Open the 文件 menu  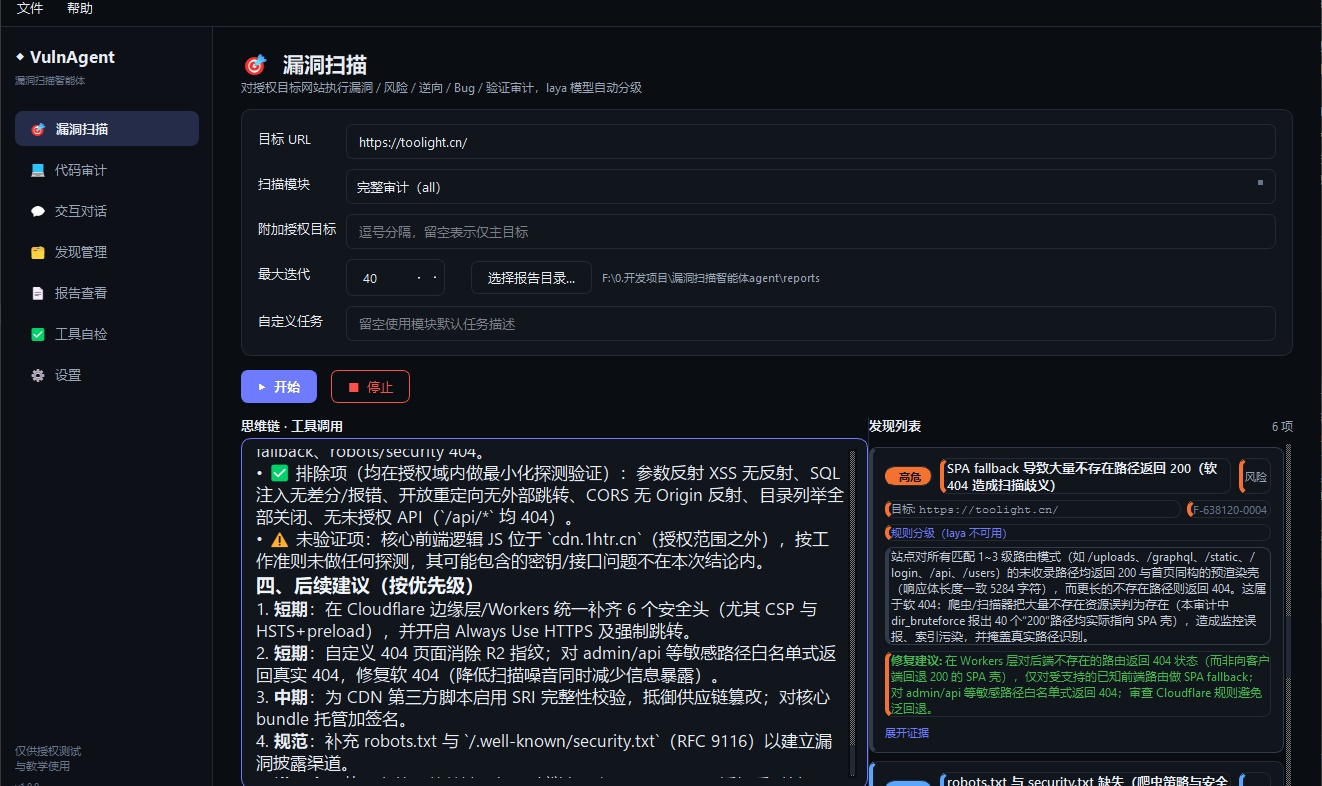[30, 8]
